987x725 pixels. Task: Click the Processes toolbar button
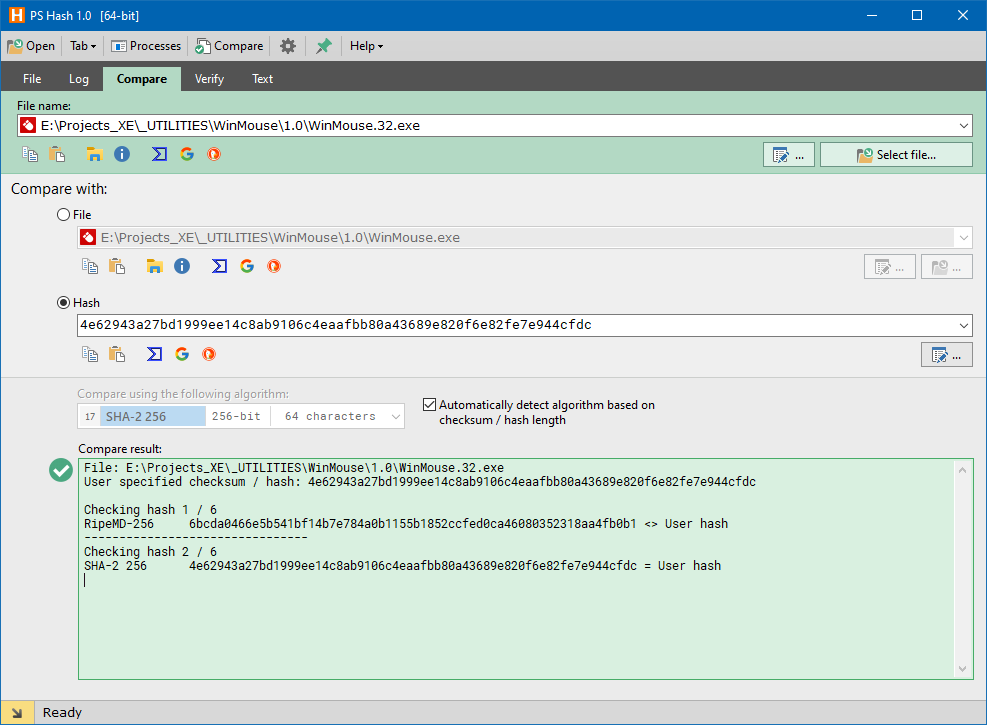146,46
